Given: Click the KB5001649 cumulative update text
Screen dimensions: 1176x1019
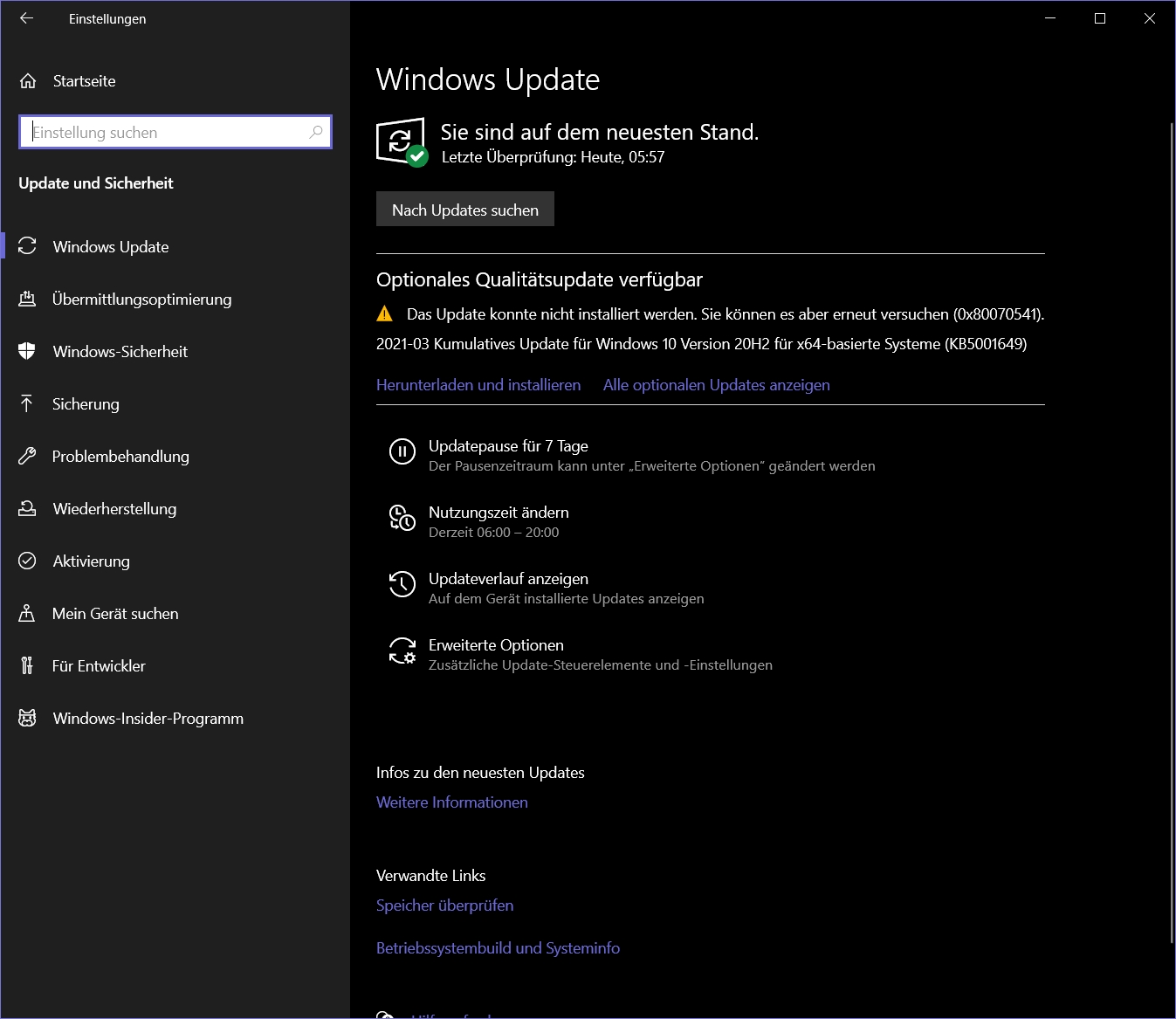Looking at the screenshot, I should point(702,344).
